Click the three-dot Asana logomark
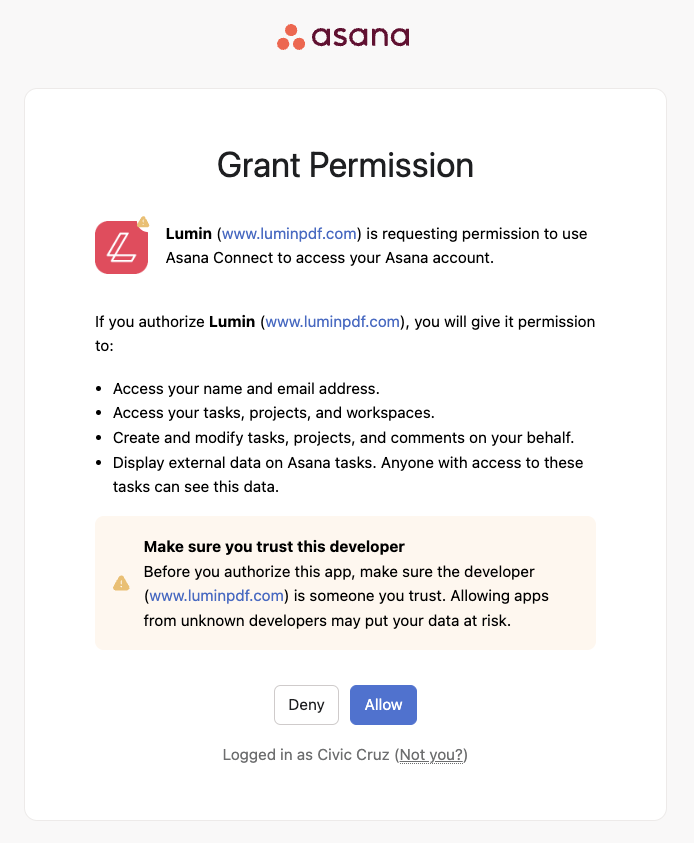Image resolution: width=694 pixels, height=843 pixels. tap(289, 36)
